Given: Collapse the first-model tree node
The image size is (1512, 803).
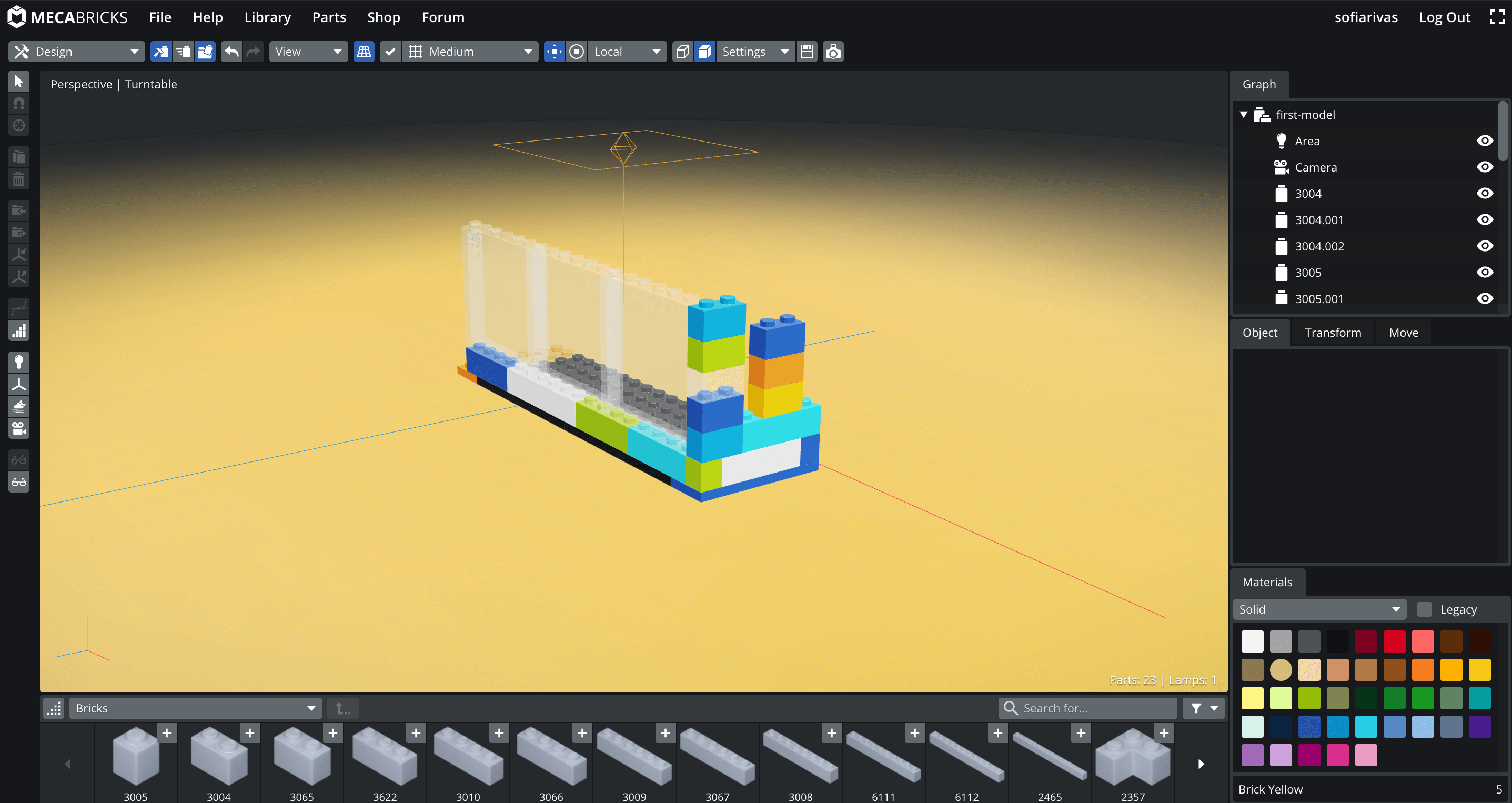Looking at the screenshot, I should 1244,115.
